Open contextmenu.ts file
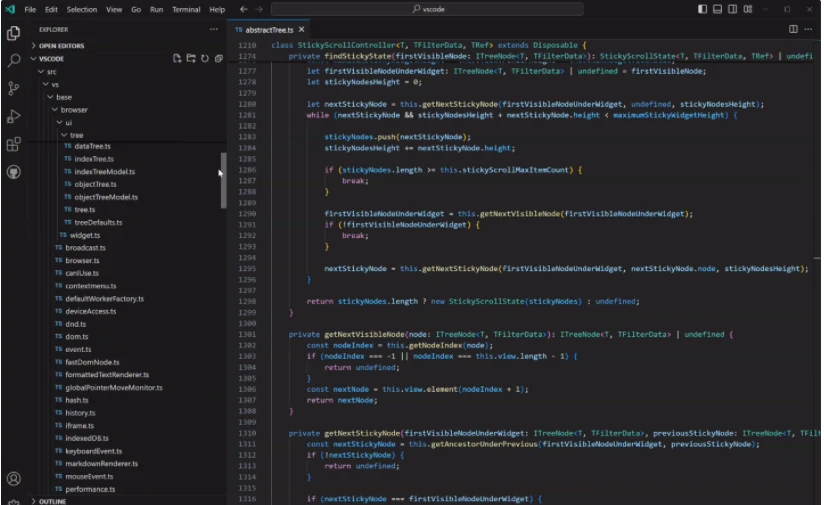Screen dimensions: 824x505 click(x=90, y=286)
